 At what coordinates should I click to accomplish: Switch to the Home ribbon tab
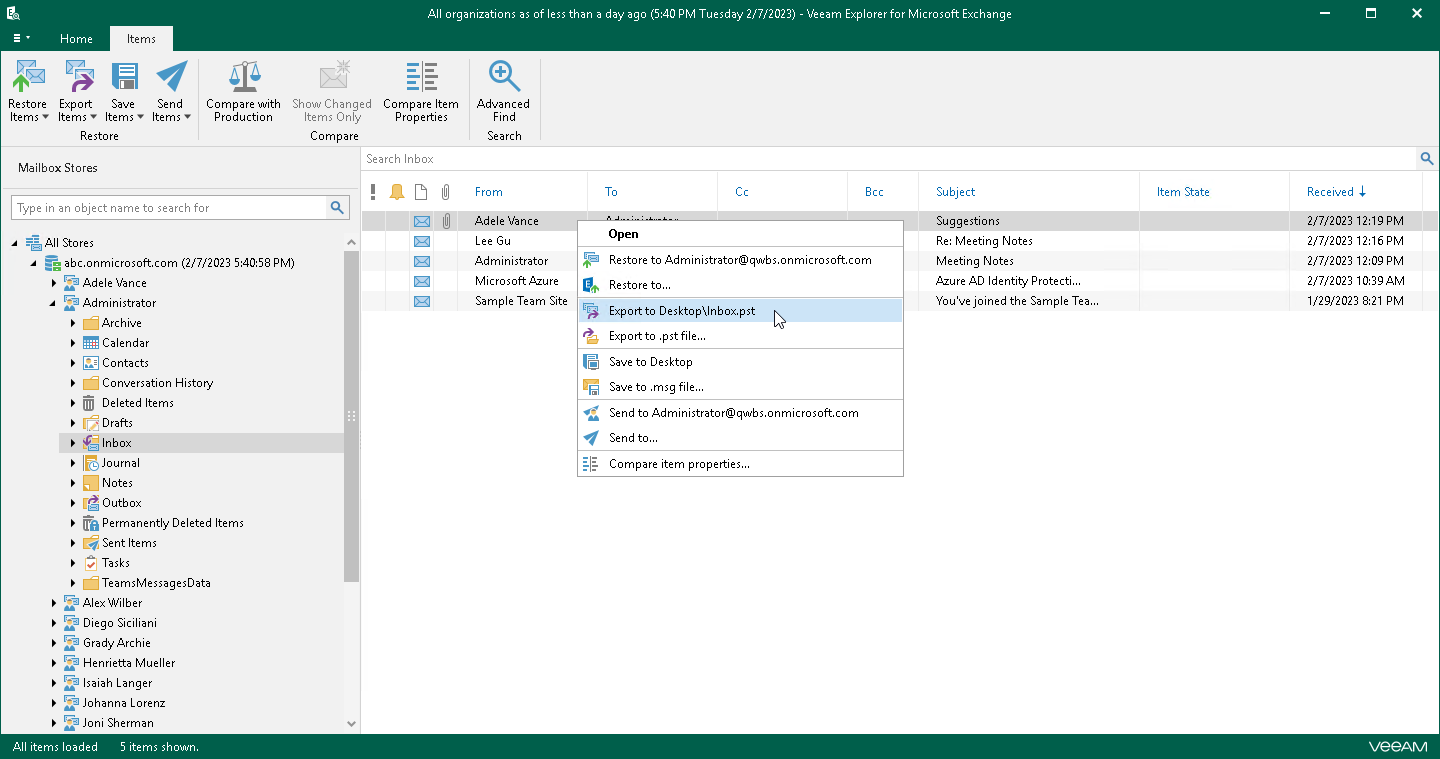(76, 38)
